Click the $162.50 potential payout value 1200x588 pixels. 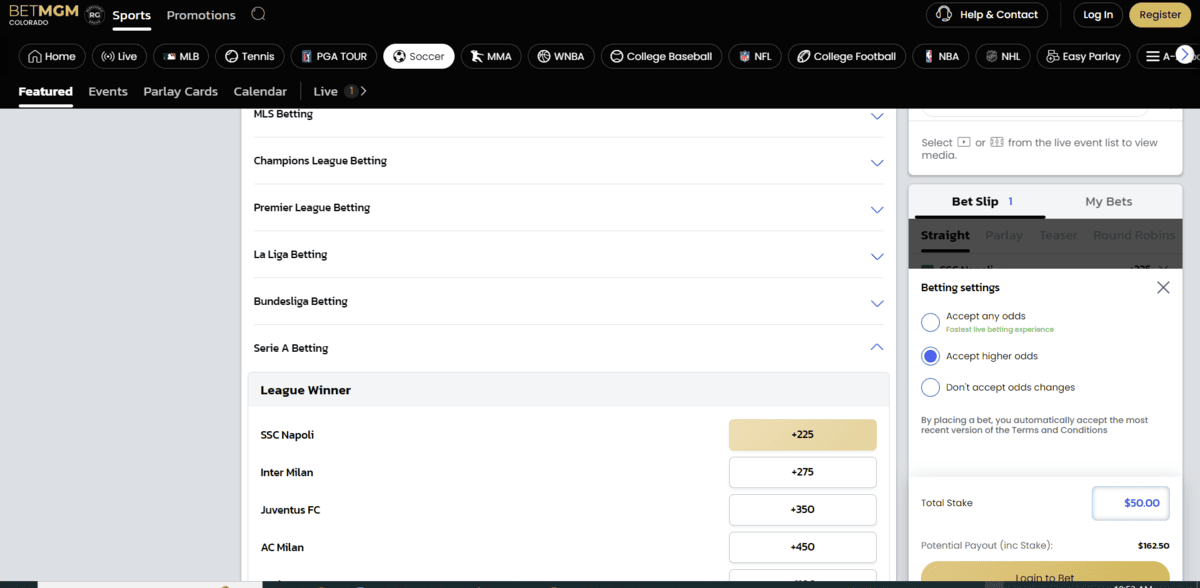[x=1153, y=546]
